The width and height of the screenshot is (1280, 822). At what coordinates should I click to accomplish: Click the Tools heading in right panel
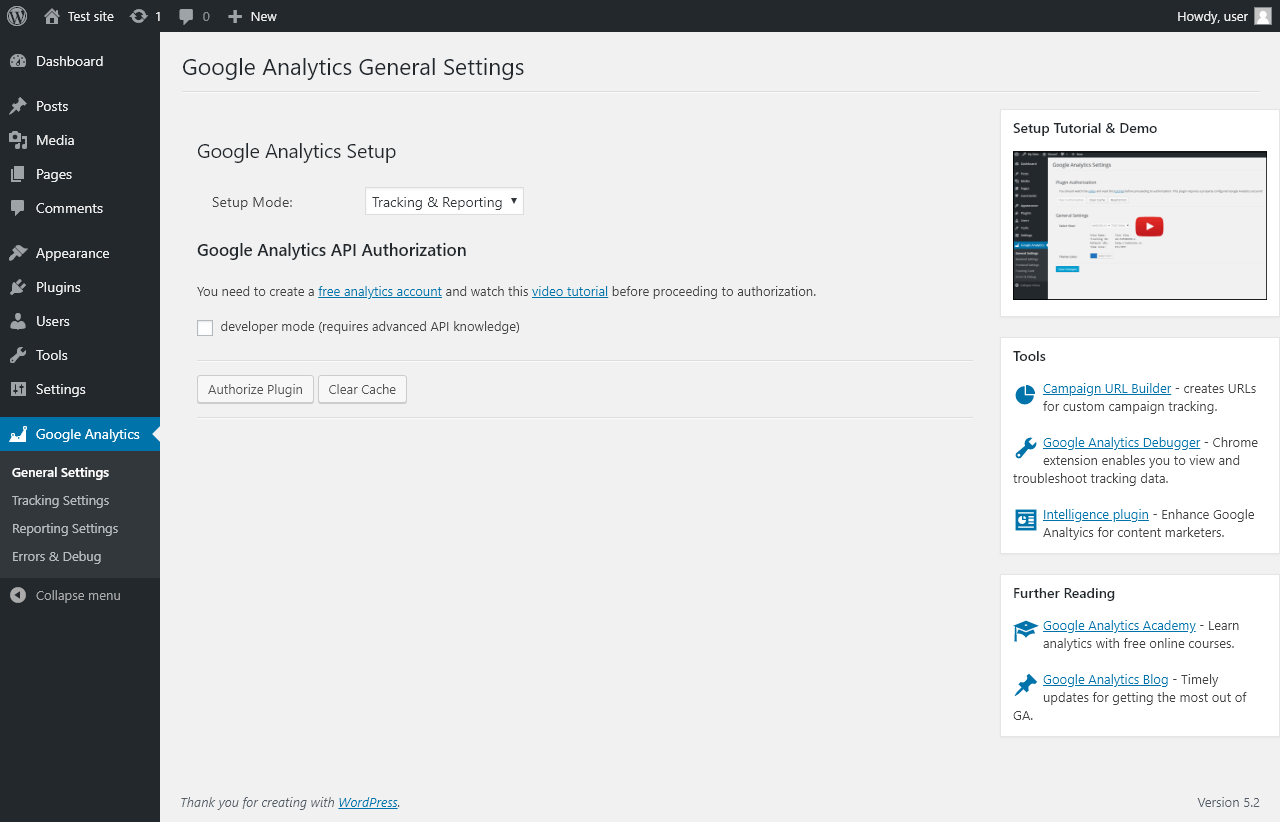(1029, 356)
